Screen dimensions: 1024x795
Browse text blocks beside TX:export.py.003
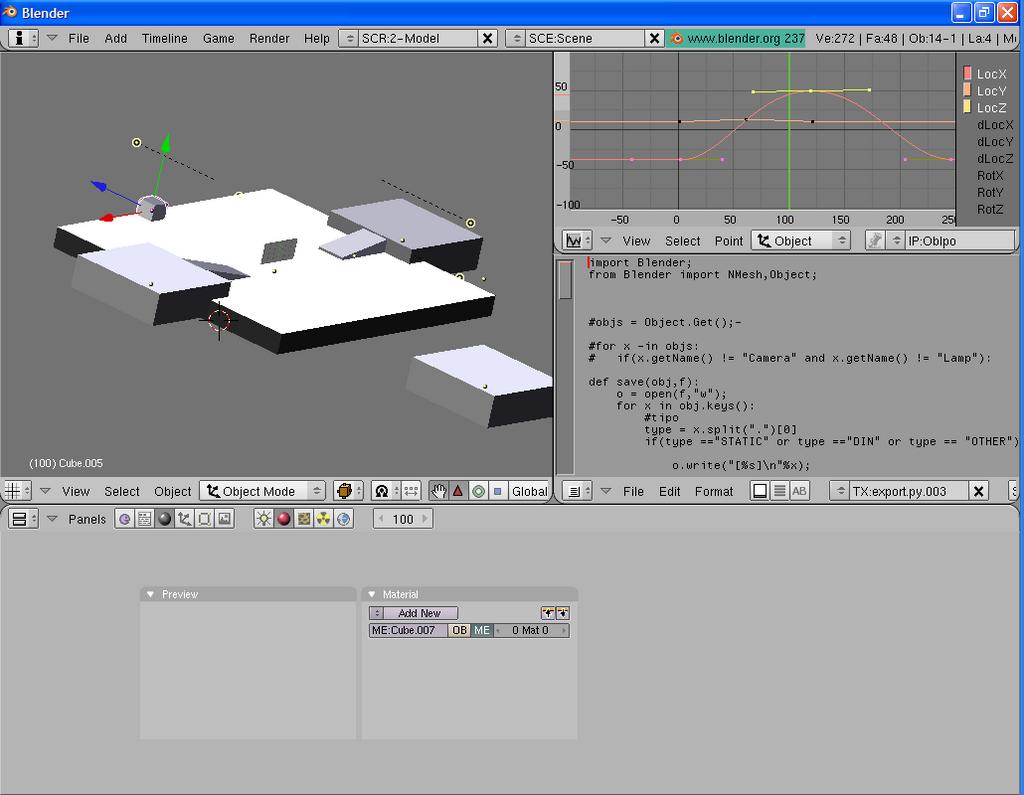click(840, 491)
